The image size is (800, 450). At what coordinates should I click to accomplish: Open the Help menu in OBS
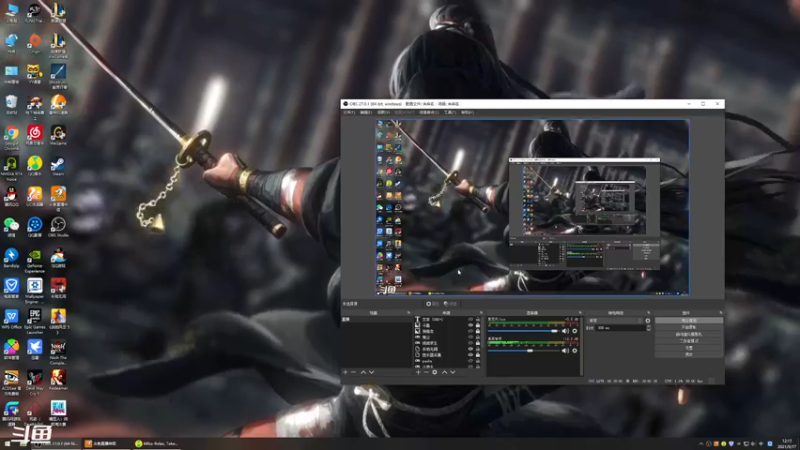coord(467,112)
